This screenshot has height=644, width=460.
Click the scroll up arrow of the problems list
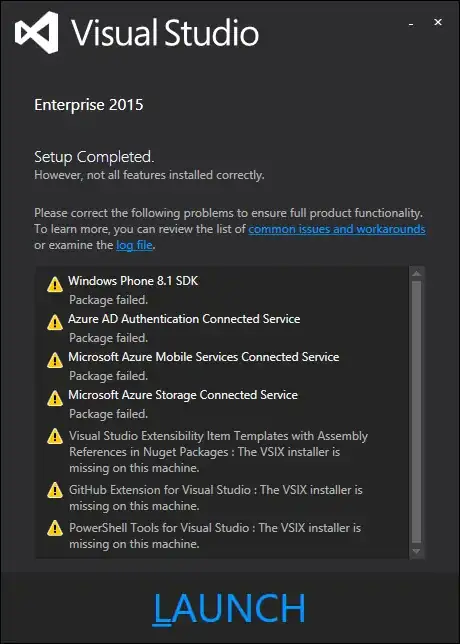[x=416, y=274]
